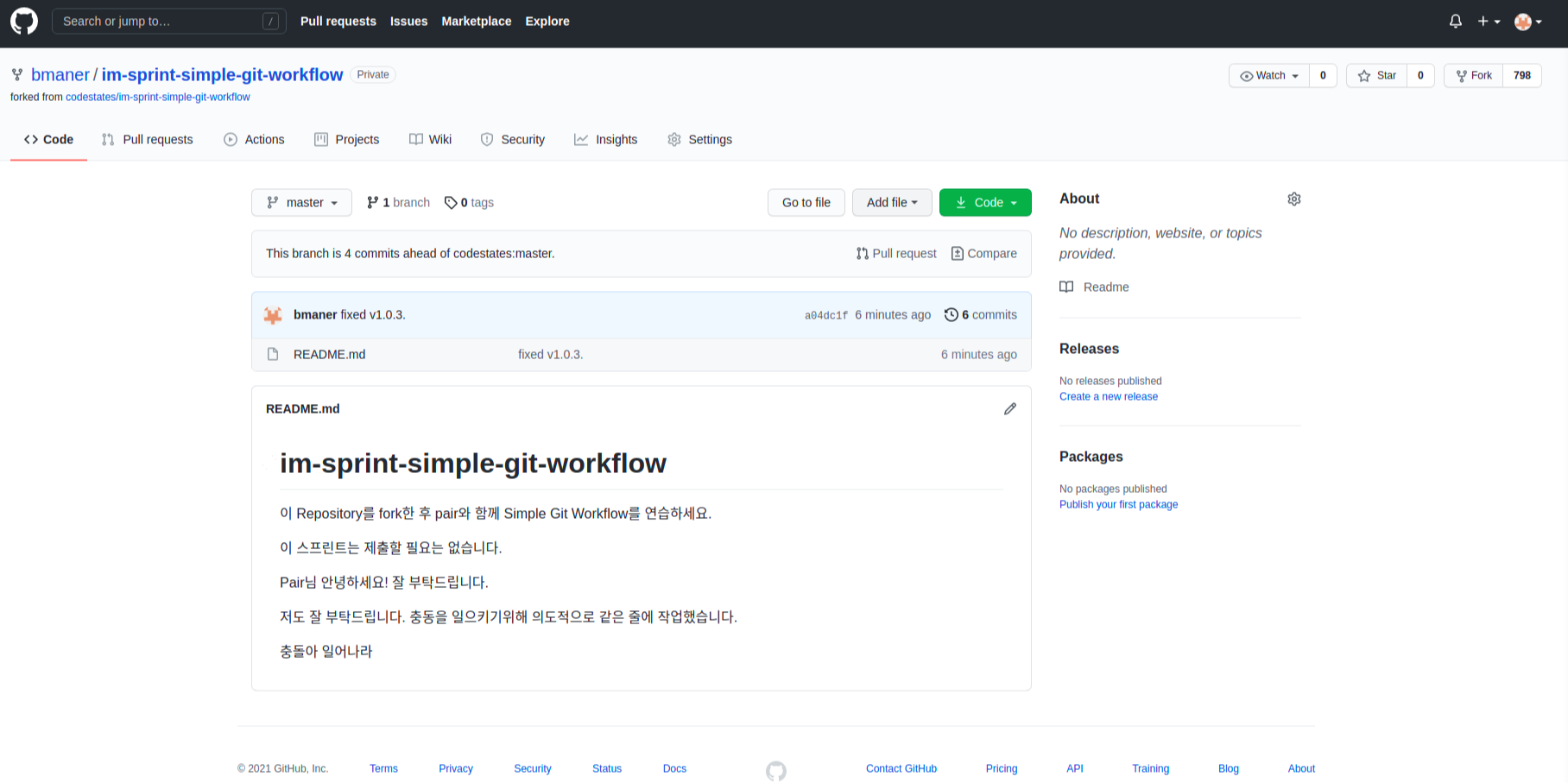Open the watchers count beside Watch
This screenshot has width=1568, height=783.
[x=1323, y=75]
